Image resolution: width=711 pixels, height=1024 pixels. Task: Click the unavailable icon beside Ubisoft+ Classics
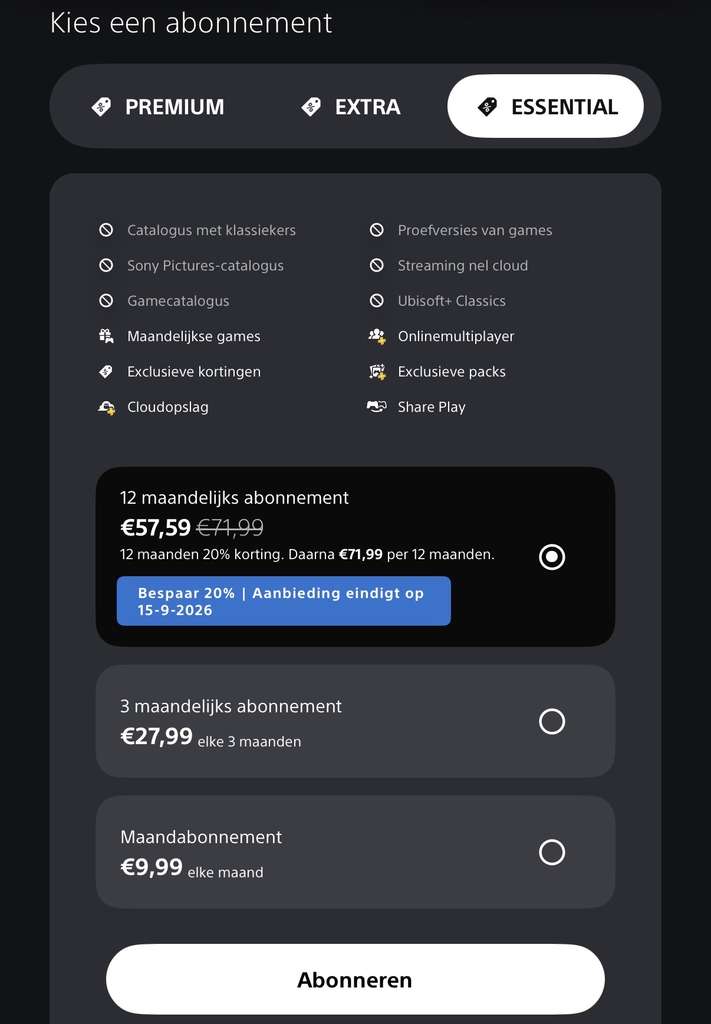[377, 301]
